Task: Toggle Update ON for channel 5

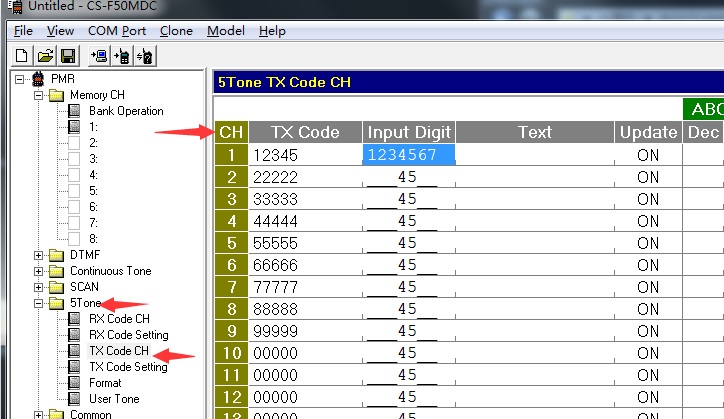Action: [648, 243]
